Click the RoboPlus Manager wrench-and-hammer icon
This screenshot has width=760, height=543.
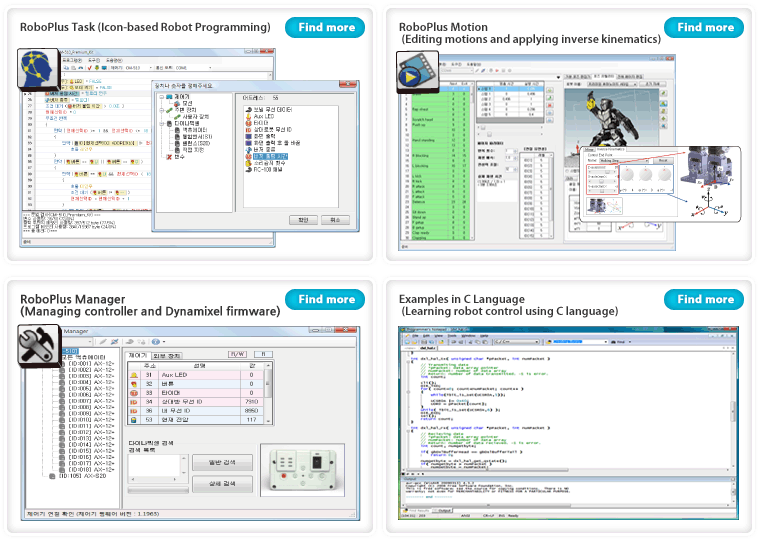click(x=39, y=346)
